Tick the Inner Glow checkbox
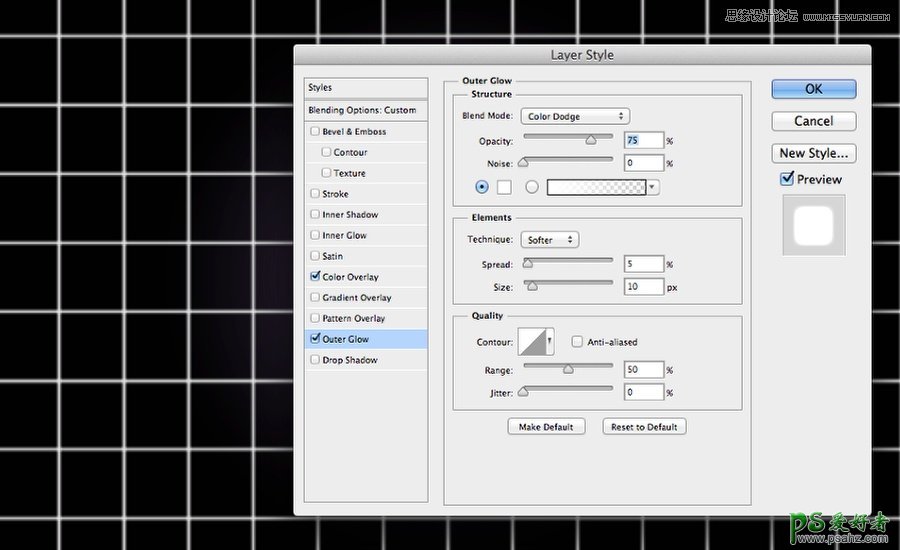The image size is (900, 550). click(x=315, y=235)
